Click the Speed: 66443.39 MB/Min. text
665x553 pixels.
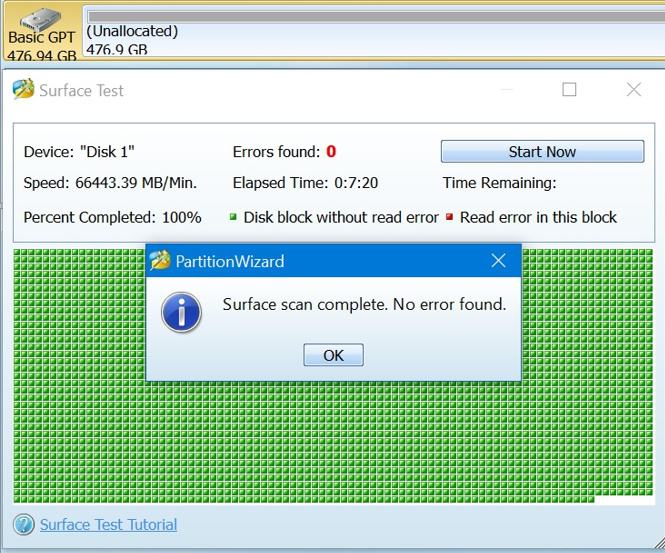point(110,183)
